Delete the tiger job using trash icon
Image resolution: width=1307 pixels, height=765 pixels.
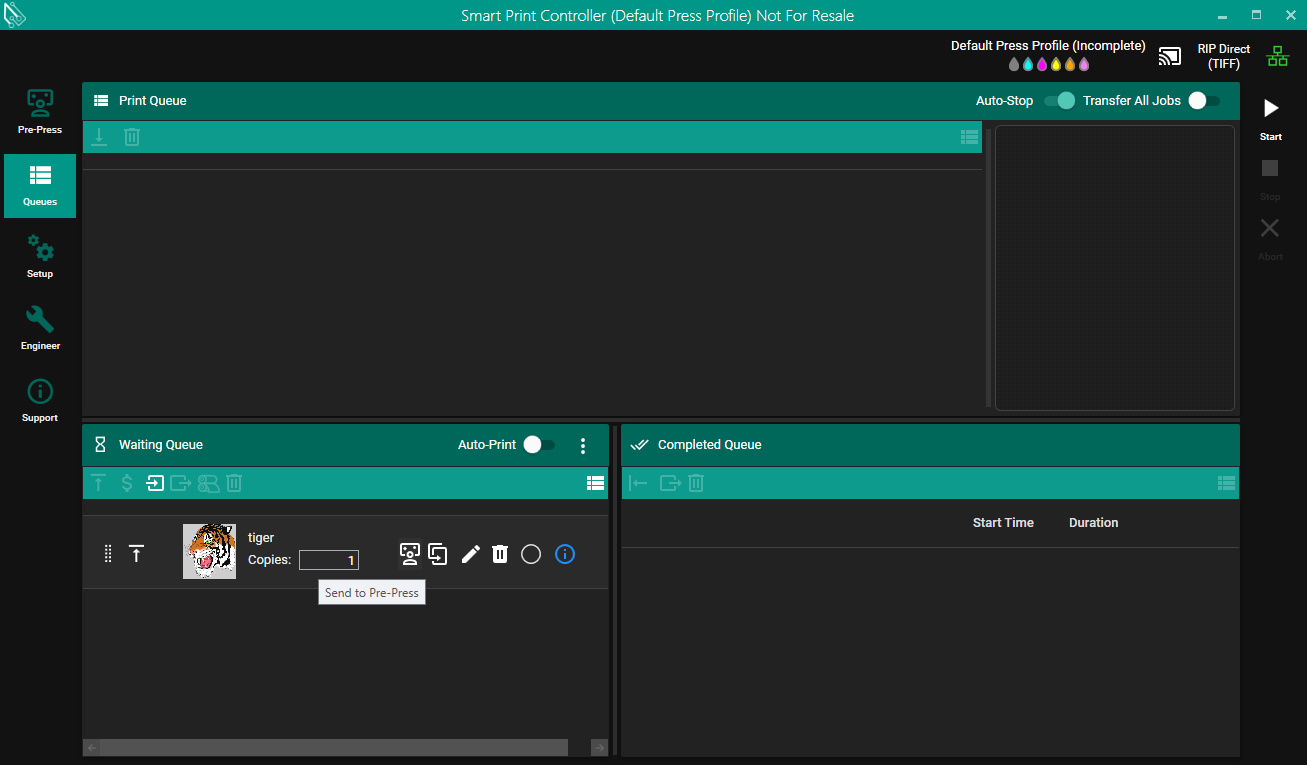click(500, 554)
